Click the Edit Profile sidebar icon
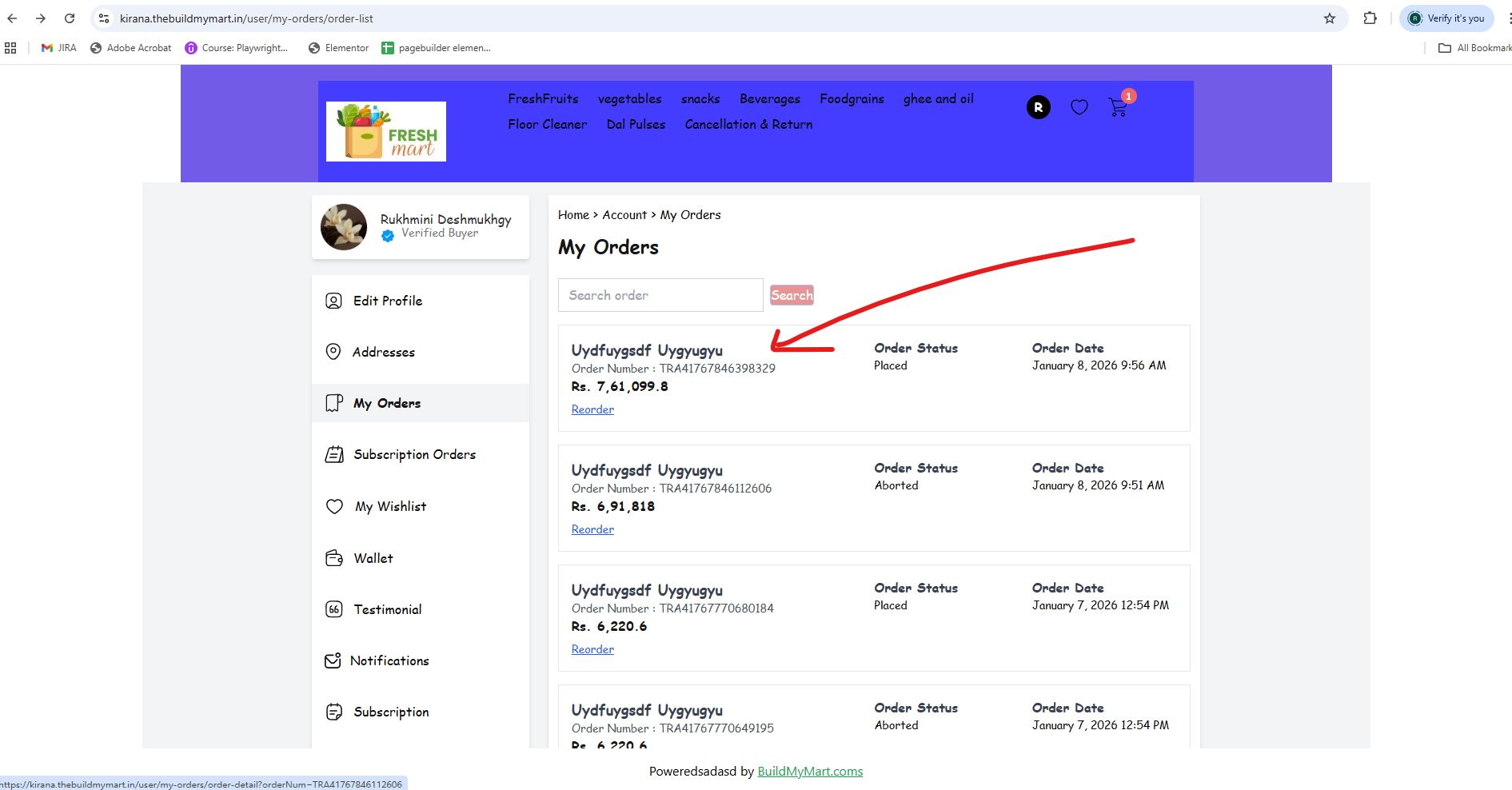This screenshot has width=1512, height=790. tap(333, 301)
